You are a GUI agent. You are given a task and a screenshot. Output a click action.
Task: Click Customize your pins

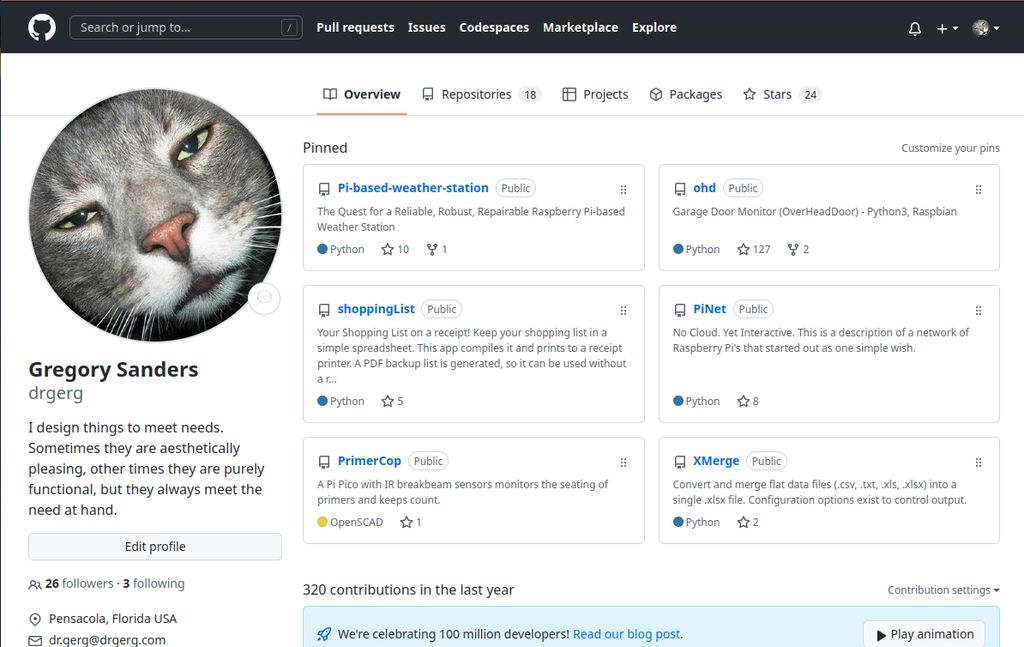950,148
